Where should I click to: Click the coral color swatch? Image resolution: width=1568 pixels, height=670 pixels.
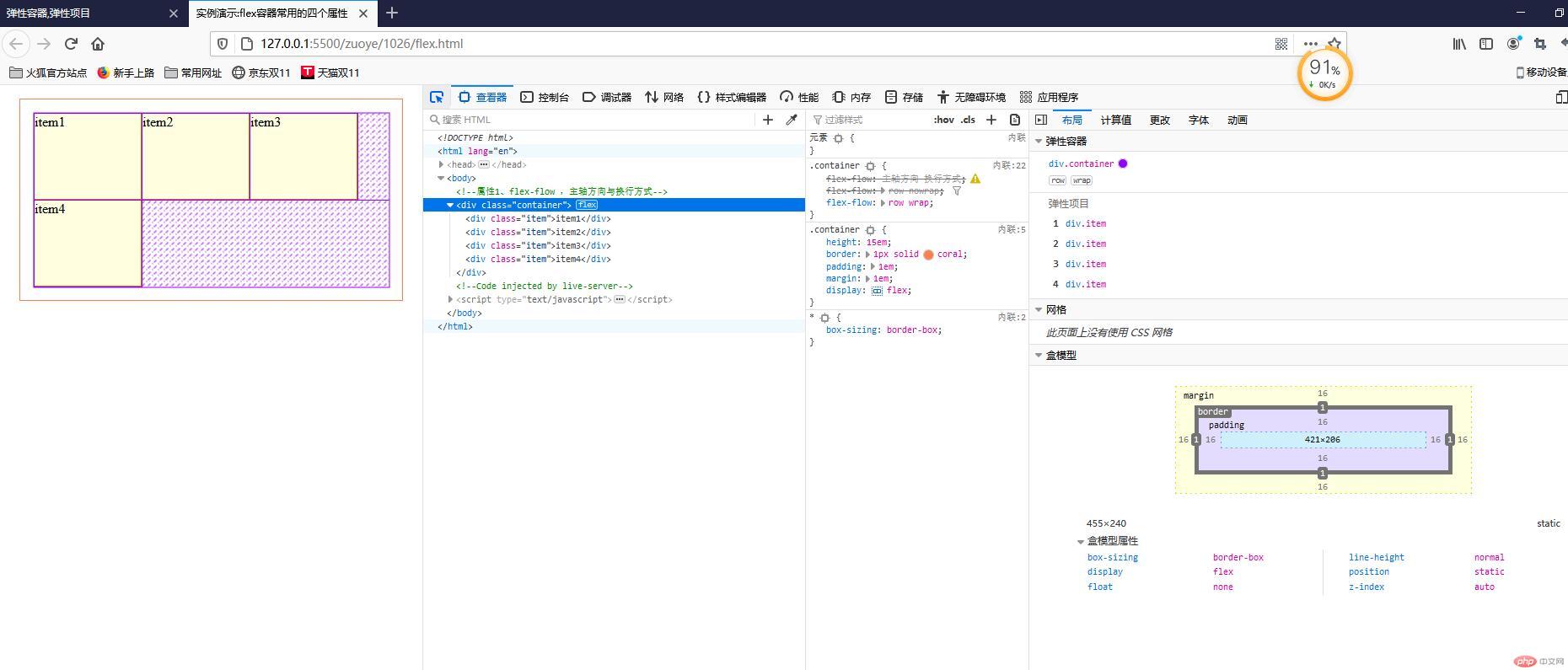(x=928, y=255)
